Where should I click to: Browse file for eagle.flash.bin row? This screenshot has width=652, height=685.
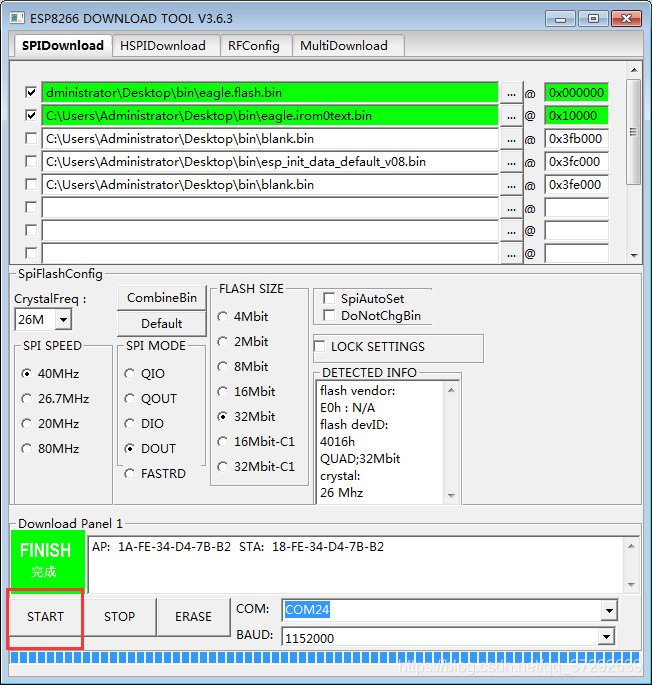(511, 93)
